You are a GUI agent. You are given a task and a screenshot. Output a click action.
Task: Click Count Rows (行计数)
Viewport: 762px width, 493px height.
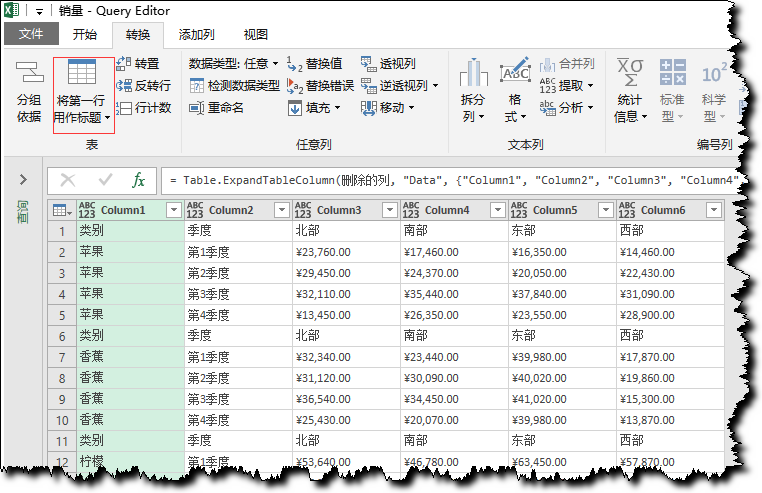(144, 107)
